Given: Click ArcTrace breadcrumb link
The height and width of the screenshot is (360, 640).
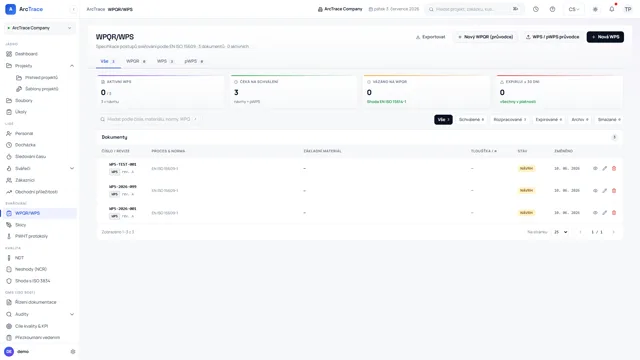Looking at the screenshot, I should pyautogui.click(x=96, y=9).
